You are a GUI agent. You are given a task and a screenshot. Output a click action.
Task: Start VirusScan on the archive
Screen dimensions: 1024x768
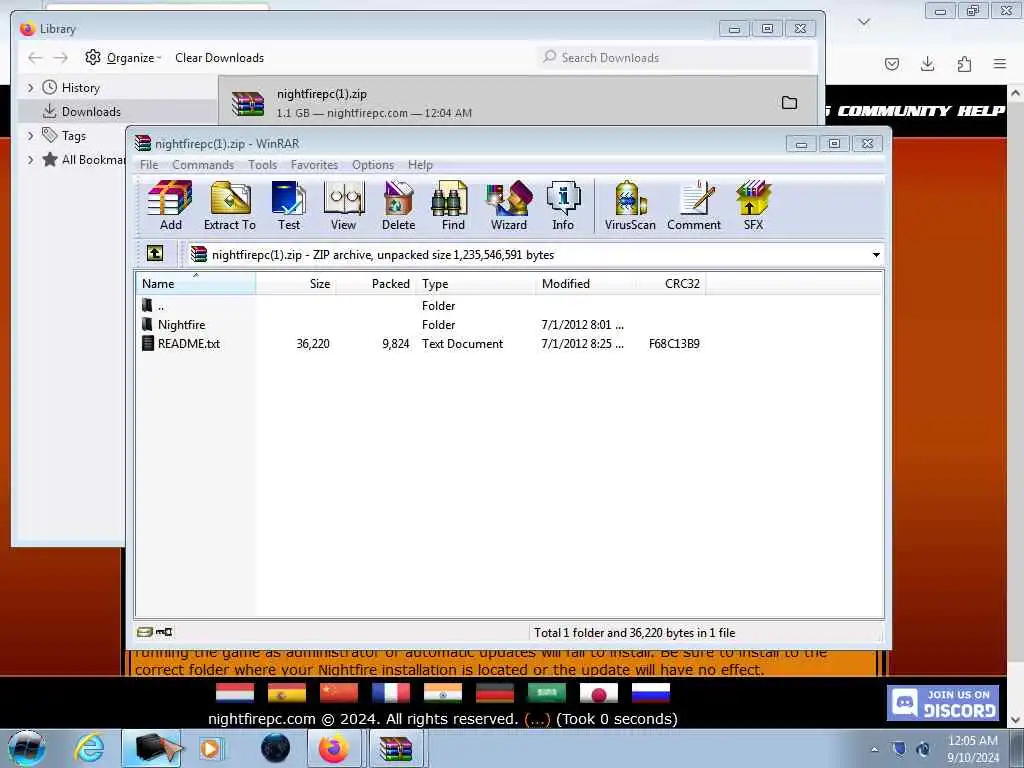[x=630, y=206]
